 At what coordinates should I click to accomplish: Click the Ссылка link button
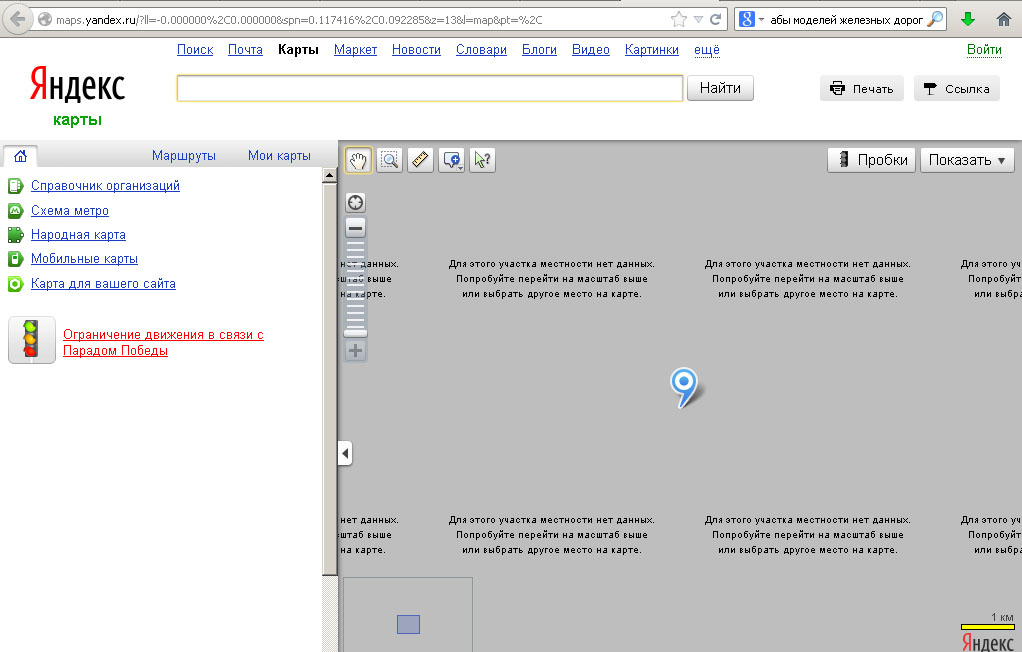click(x=957, y=89)
